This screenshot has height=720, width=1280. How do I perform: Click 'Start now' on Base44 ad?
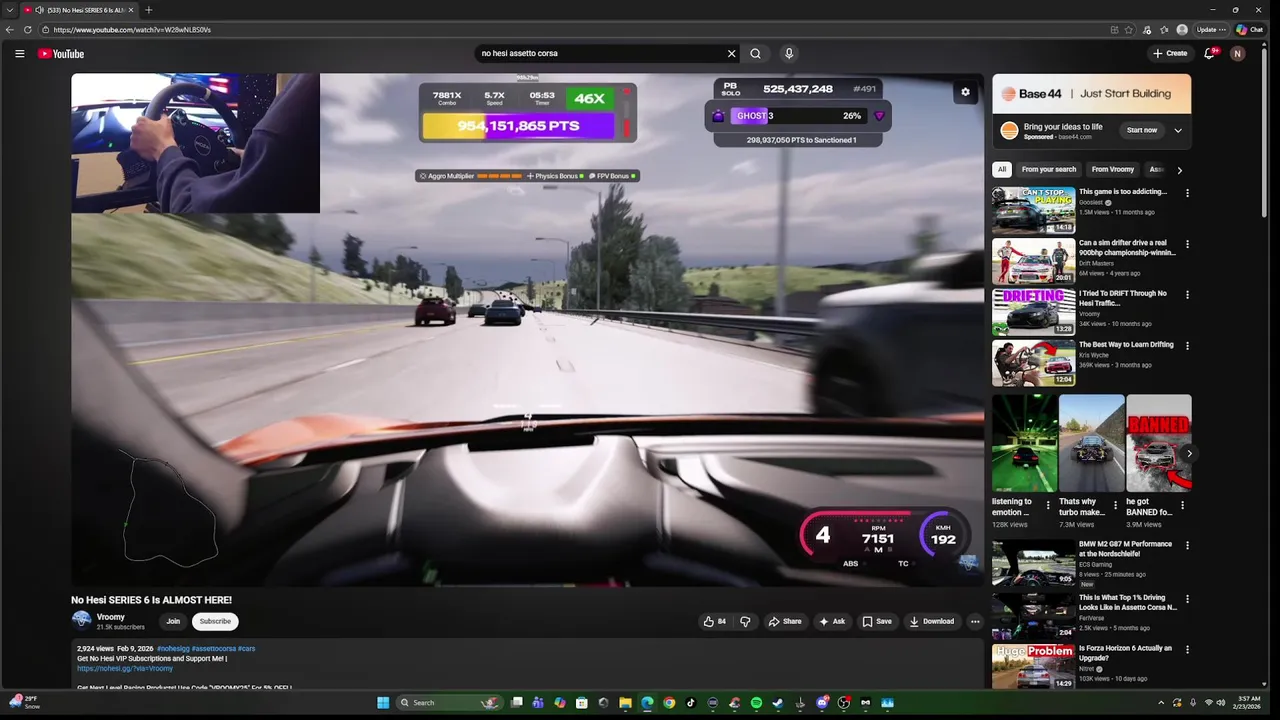tap(1142, 130)
